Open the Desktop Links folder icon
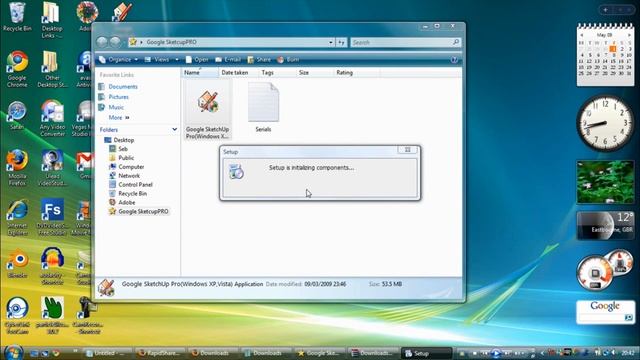This screenshot has height=360, width=640. point(51,20)
